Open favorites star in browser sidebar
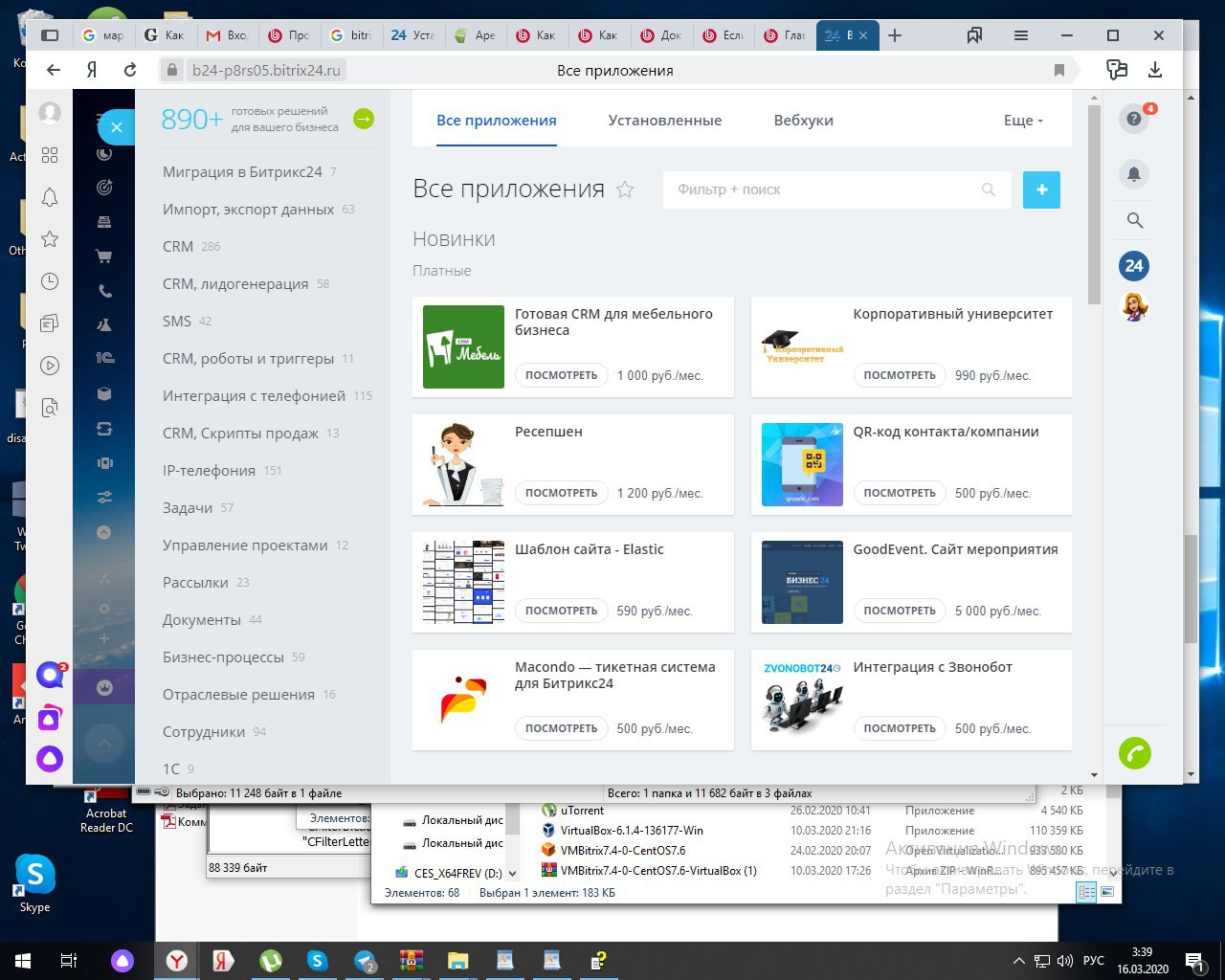Viewport: 1225px width, 980px height. coord(50,239)
